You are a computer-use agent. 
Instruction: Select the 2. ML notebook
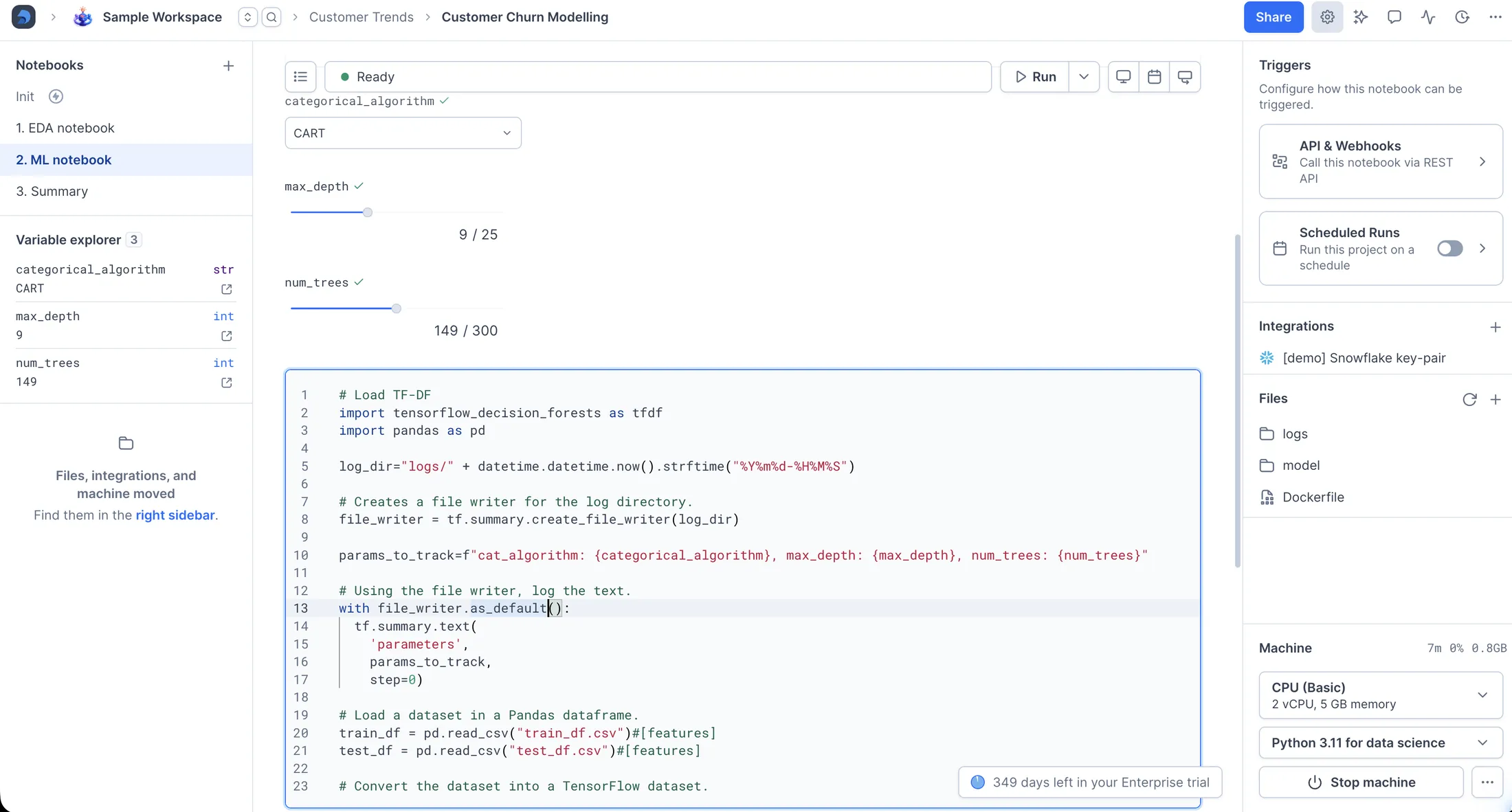click(x=126, y=159)
